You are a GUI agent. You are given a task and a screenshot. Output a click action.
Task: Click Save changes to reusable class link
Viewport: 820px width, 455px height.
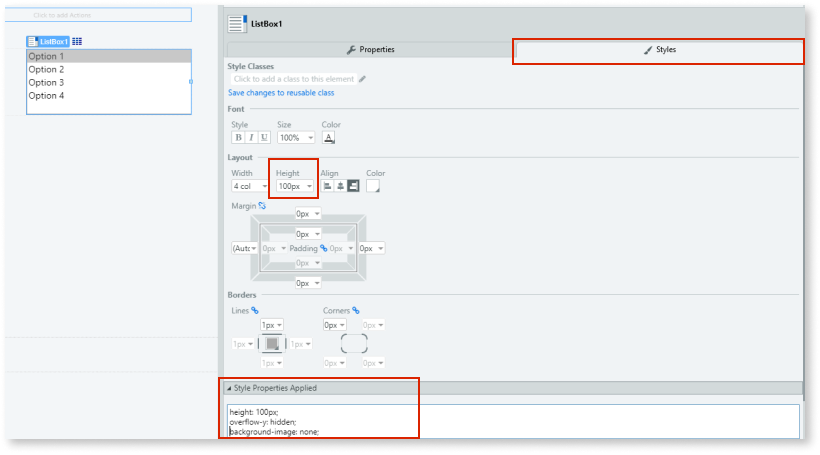click(x=281, y=93)
